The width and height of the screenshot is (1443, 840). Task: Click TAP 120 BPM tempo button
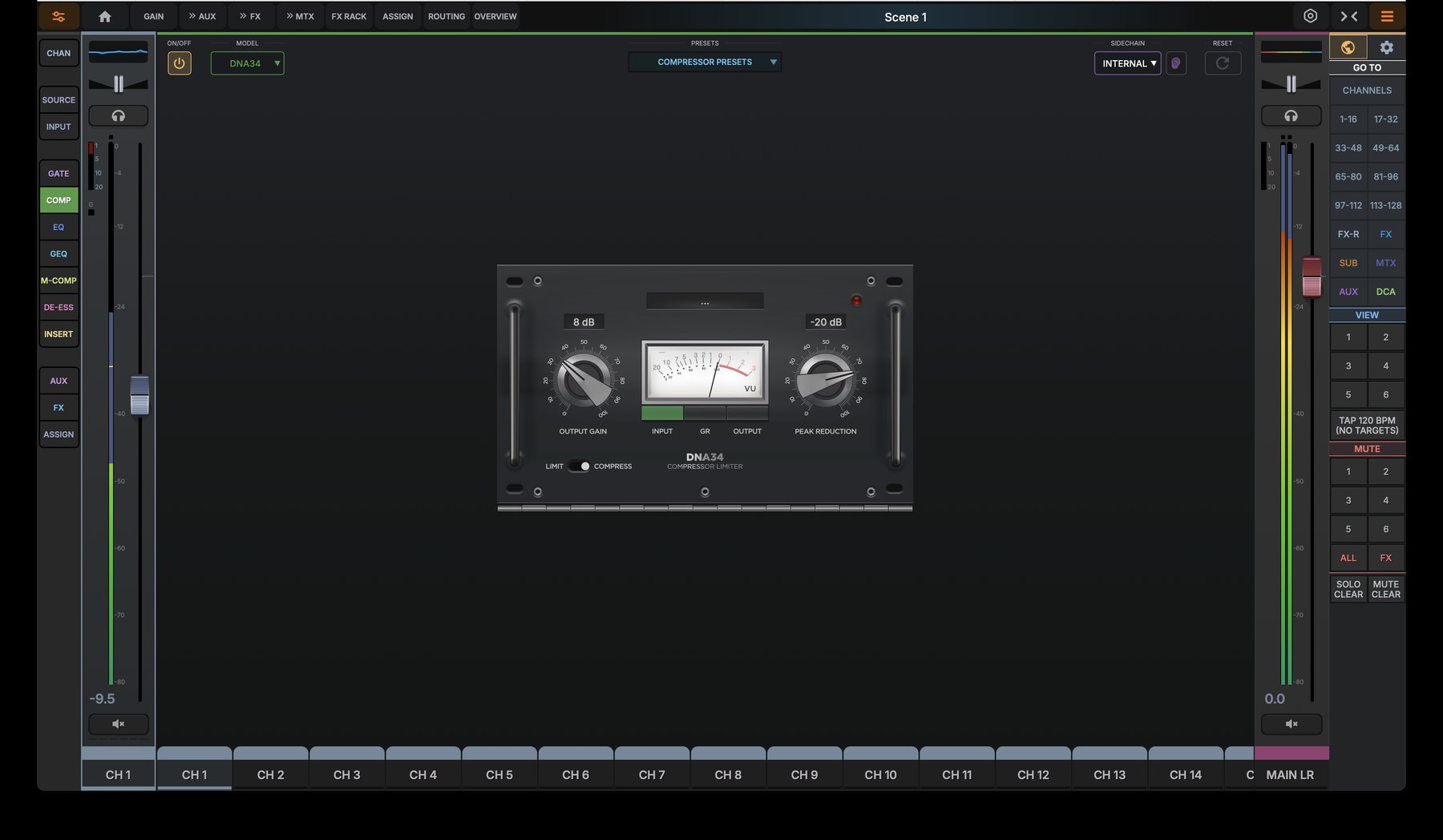(x=1367, y=426)
